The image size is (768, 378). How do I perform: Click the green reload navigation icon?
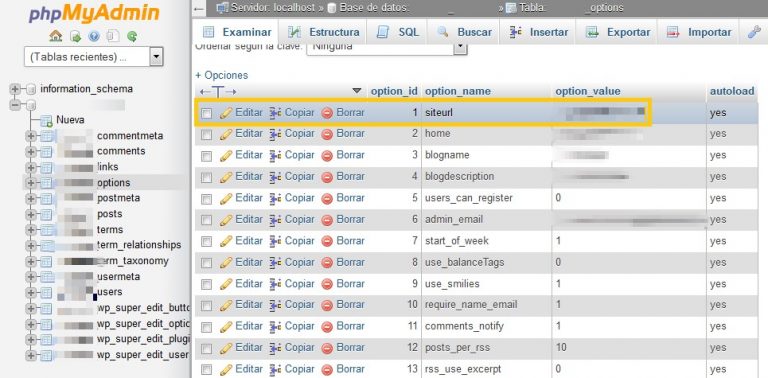[132, 36]
